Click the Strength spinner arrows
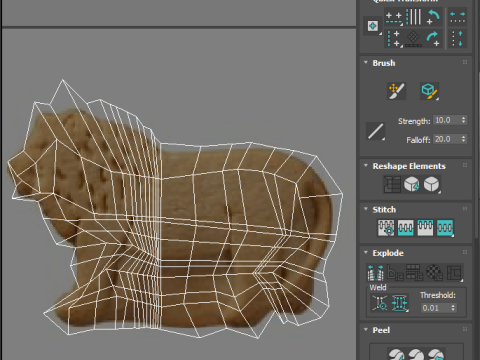The height and width of the screenshot is (360, 480). 463,120
